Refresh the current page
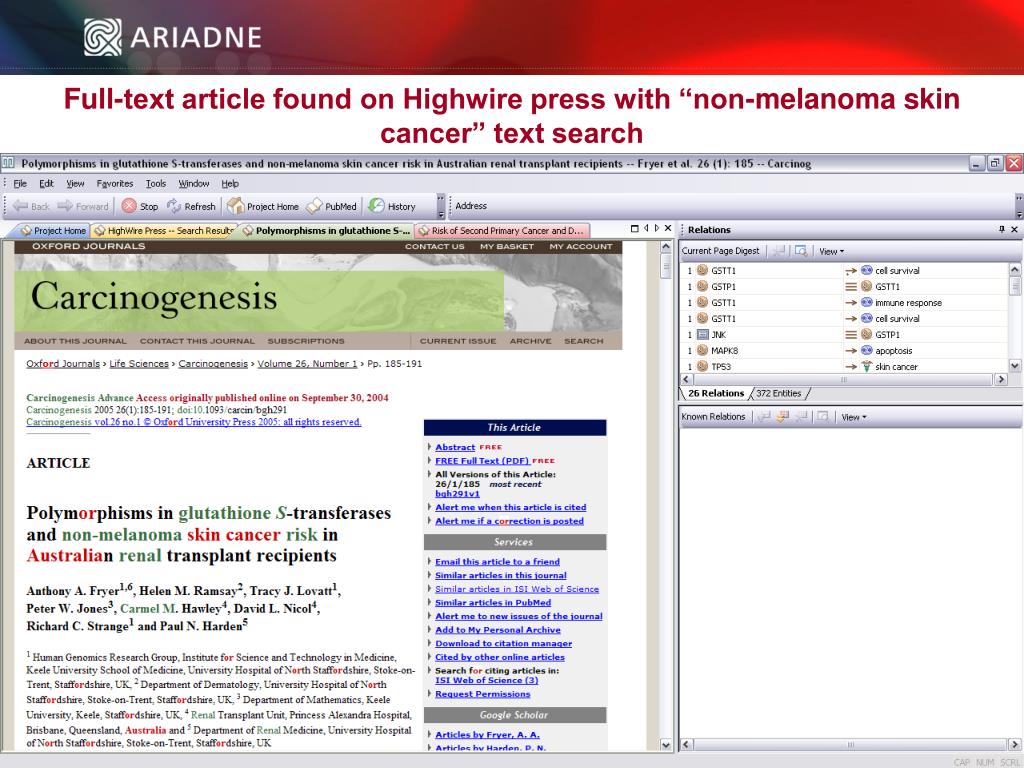The height and width of the screenshot is (768, 1024). [191, 206]
